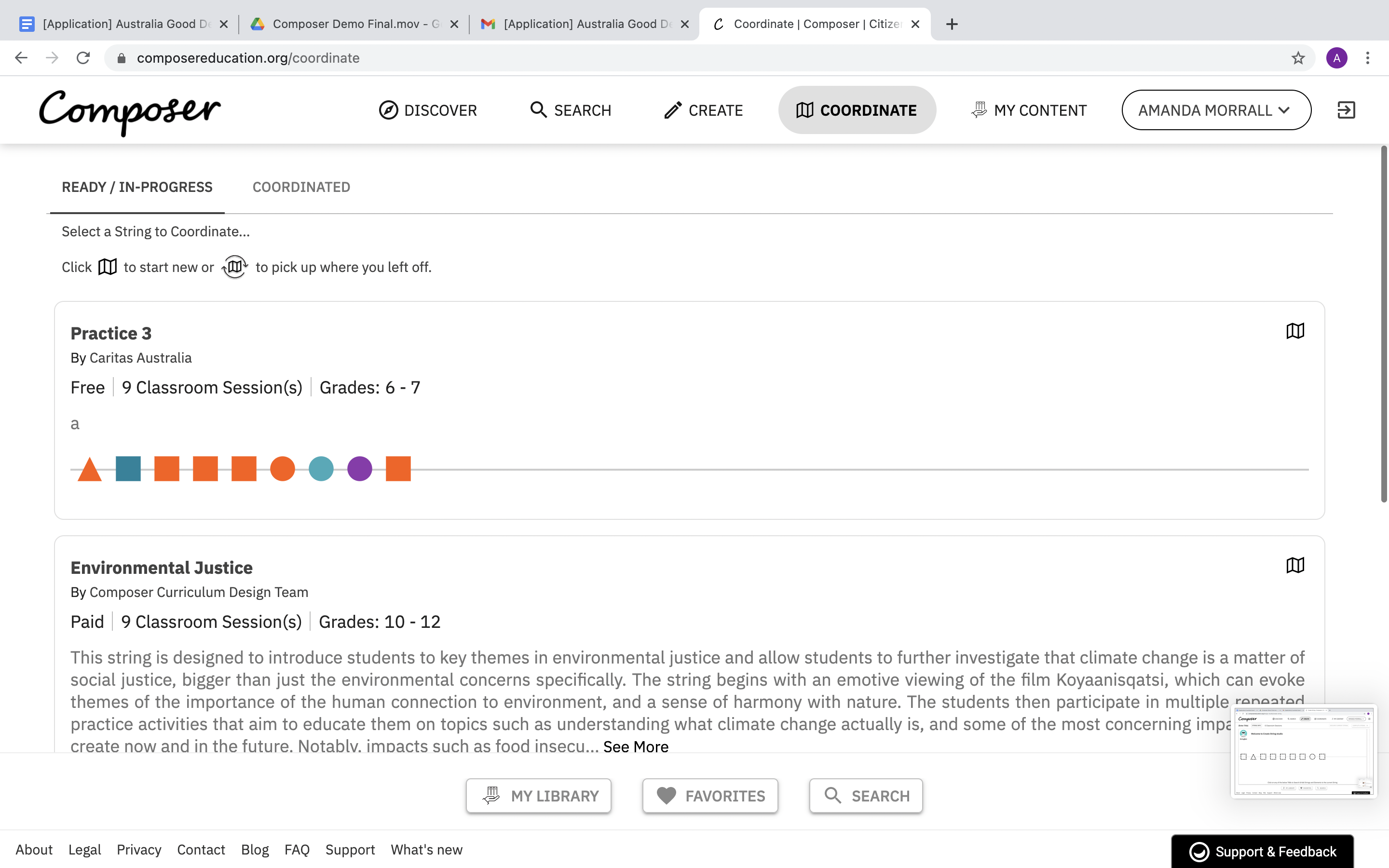Screen dimensions: 1389x868
Task: Click the By Composer Curriculum Design Team text
Action: [x=190, y=592]
